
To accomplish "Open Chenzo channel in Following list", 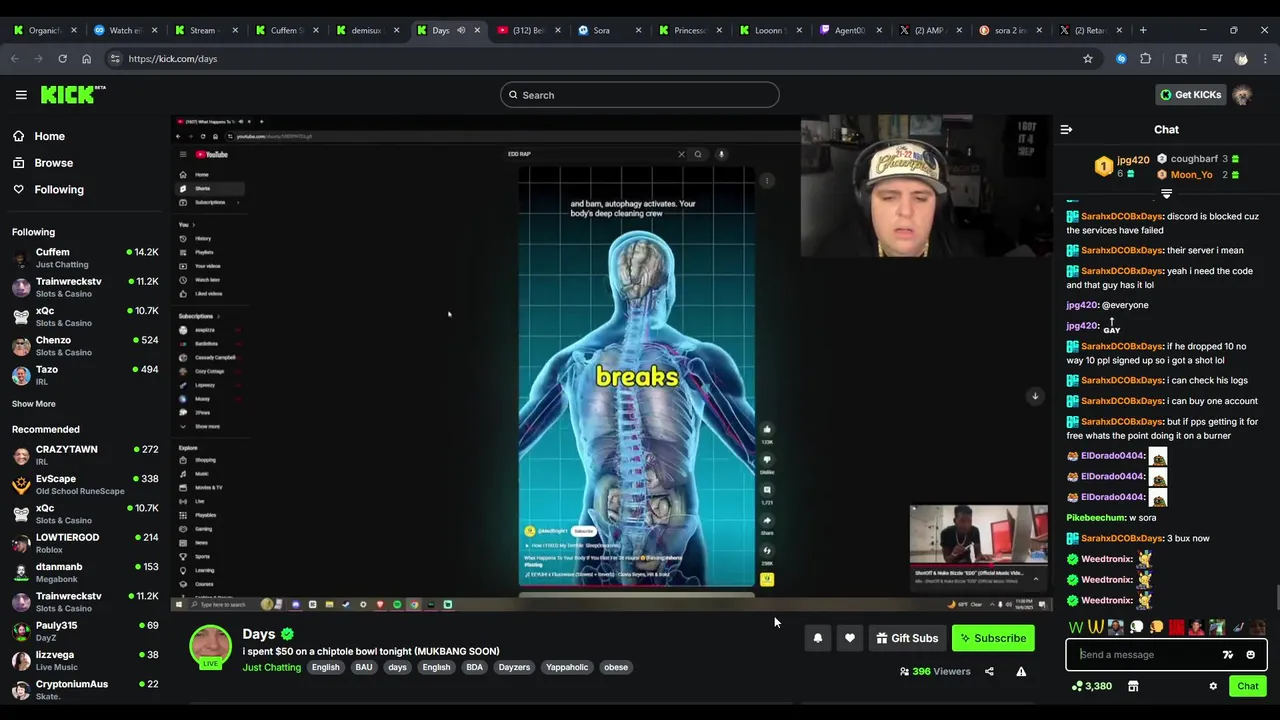I will pyautogui.click(x=85, y=346).
